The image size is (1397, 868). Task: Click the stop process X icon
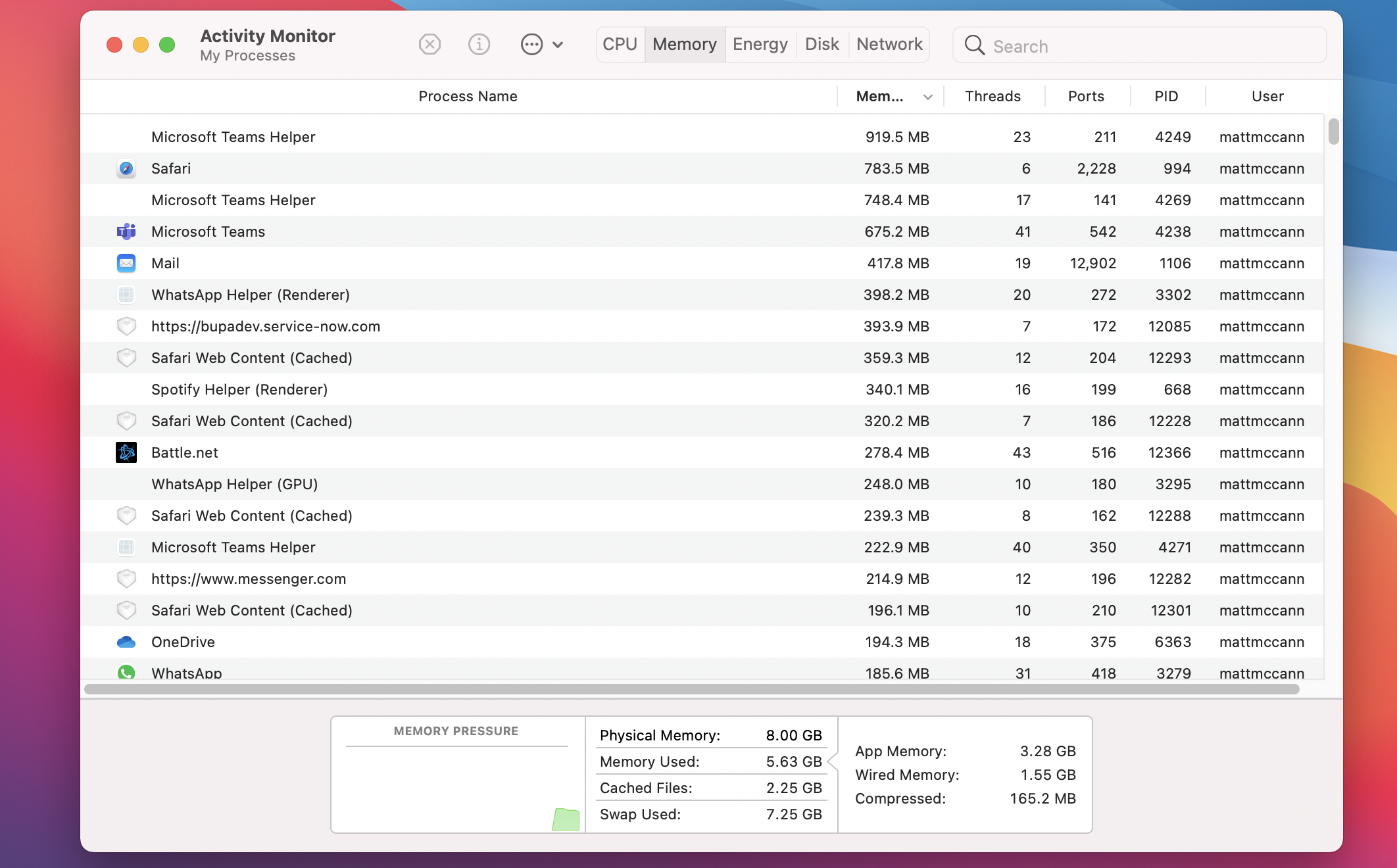(429, 45)
